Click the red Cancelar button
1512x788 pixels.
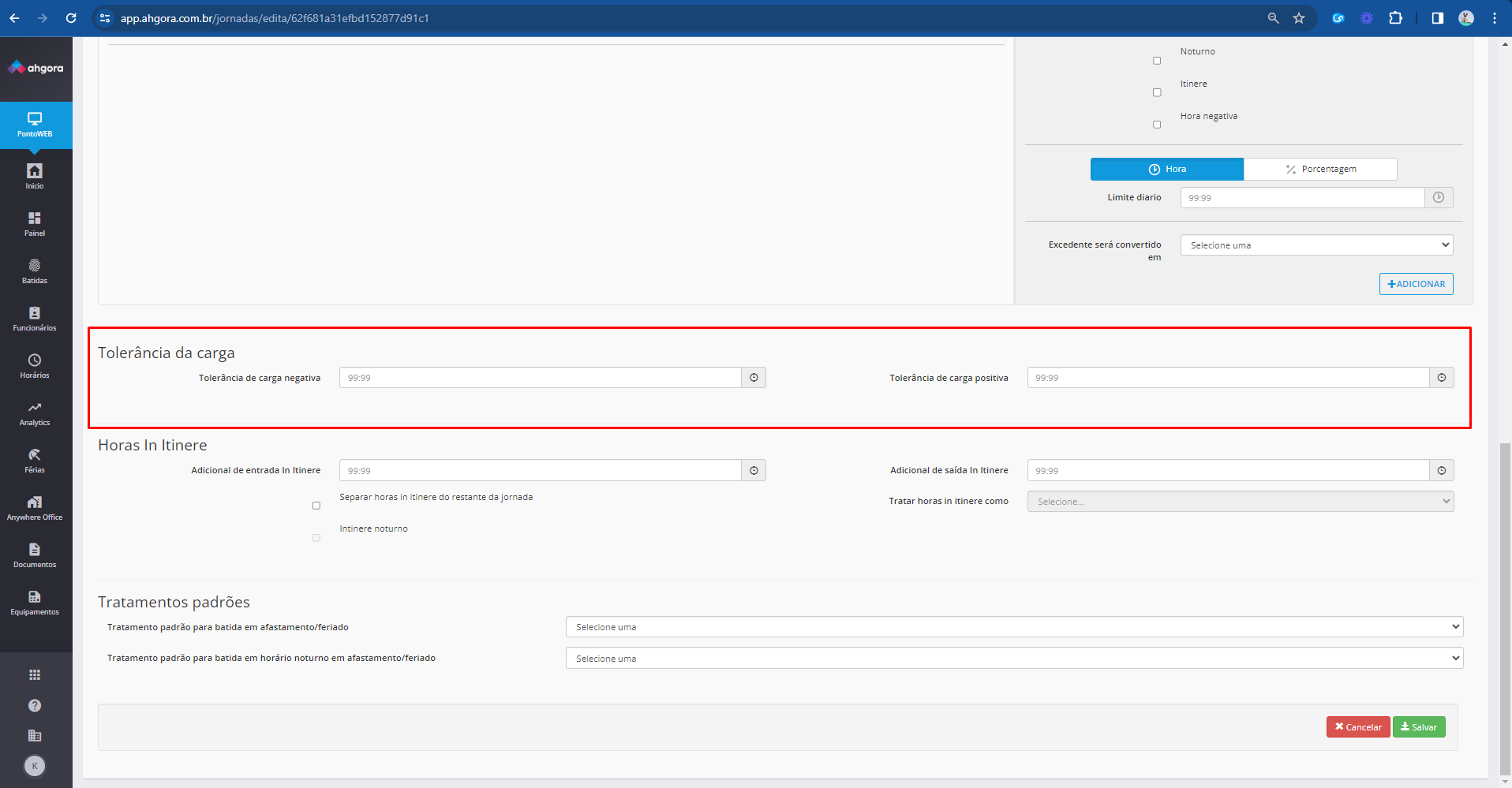coord(1358,727)
